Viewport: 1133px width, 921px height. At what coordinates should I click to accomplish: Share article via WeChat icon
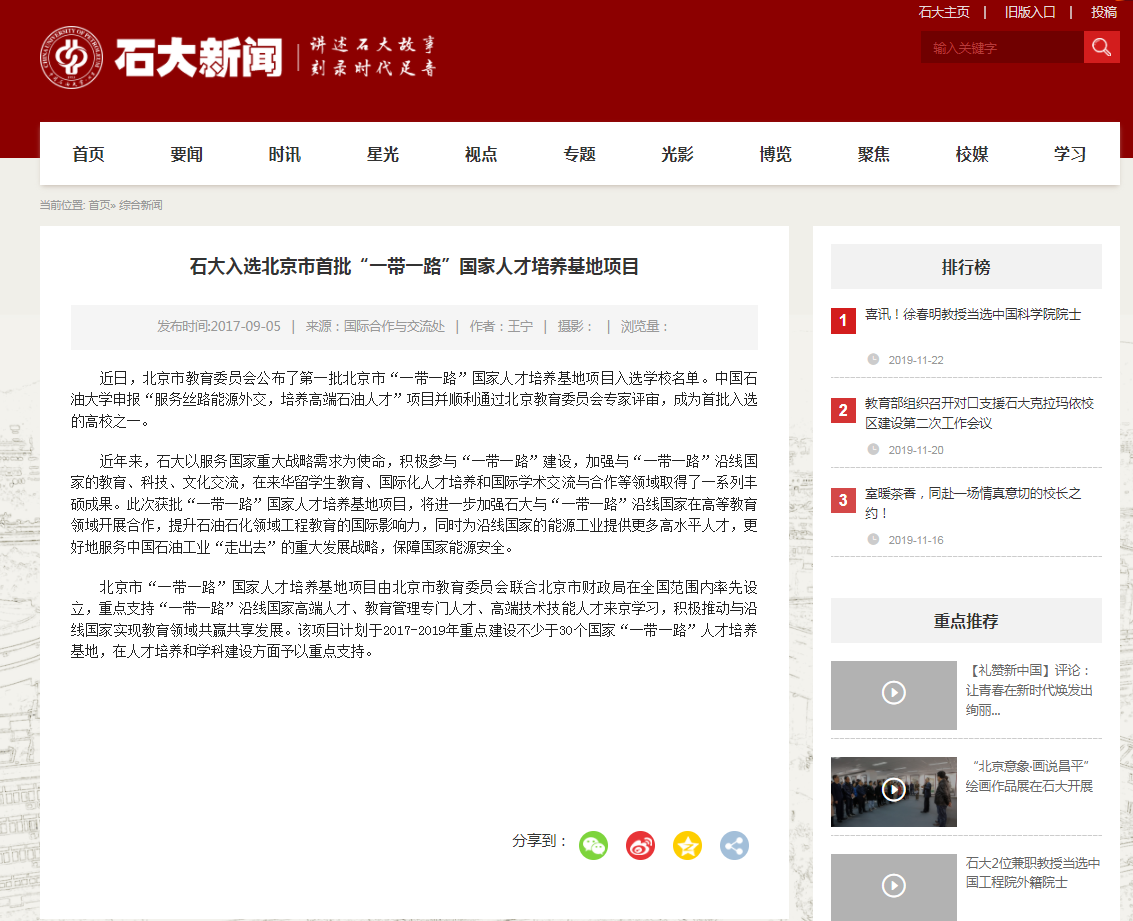tap(593, 845)
